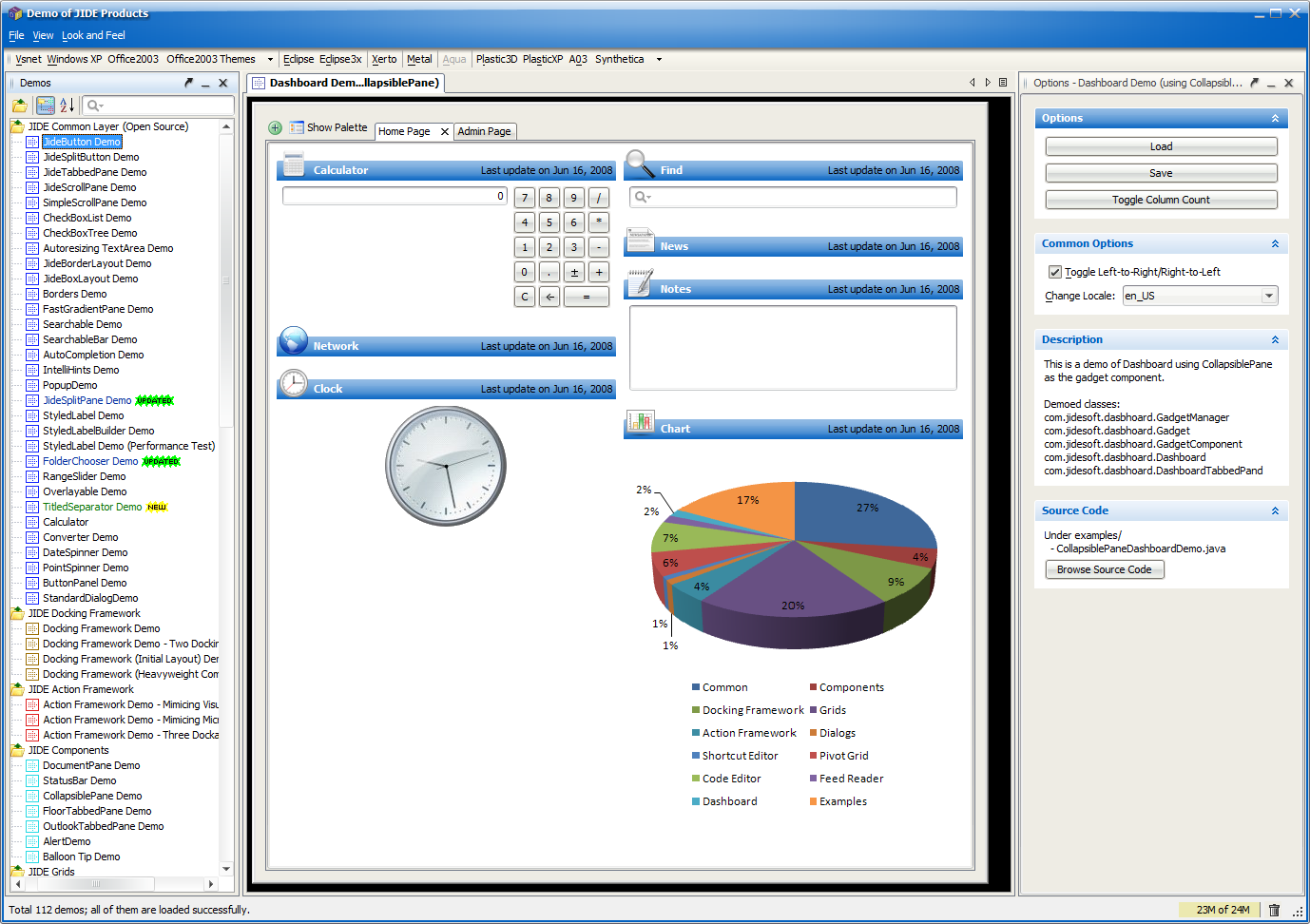This screenshot has height=924, width=1310.
Task: Float the Options panel with the arrow icon
Action: point(1254,83)
